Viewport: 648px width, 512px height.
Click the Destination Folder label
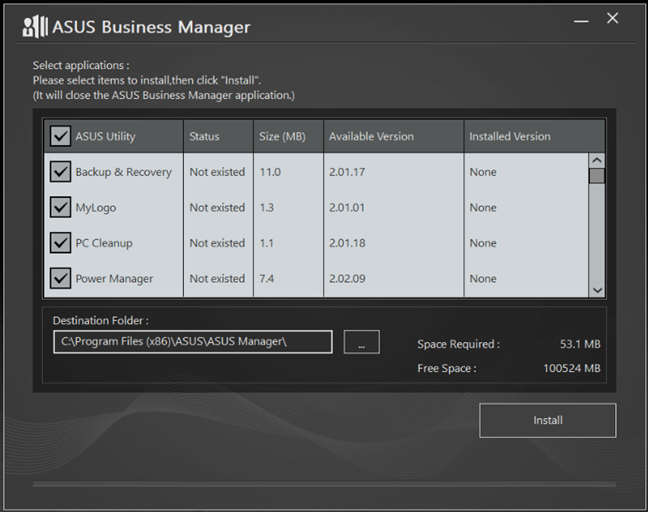[x=100, y=321]
